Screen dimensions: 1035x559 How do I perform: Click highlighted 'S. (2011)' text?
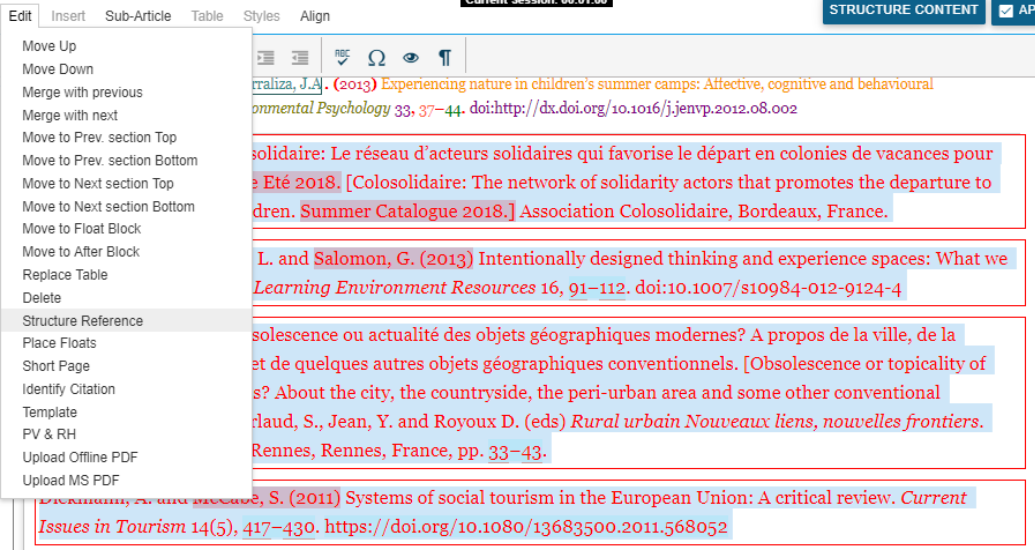click(x=304, y=498)
